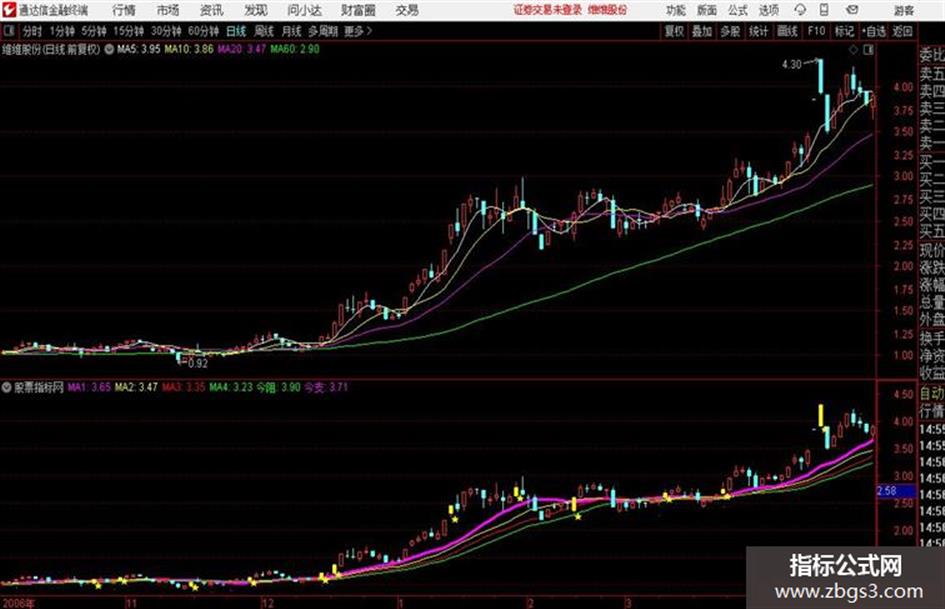
Task: Open the 资讯 menu
Action: [x=212, y=10]
